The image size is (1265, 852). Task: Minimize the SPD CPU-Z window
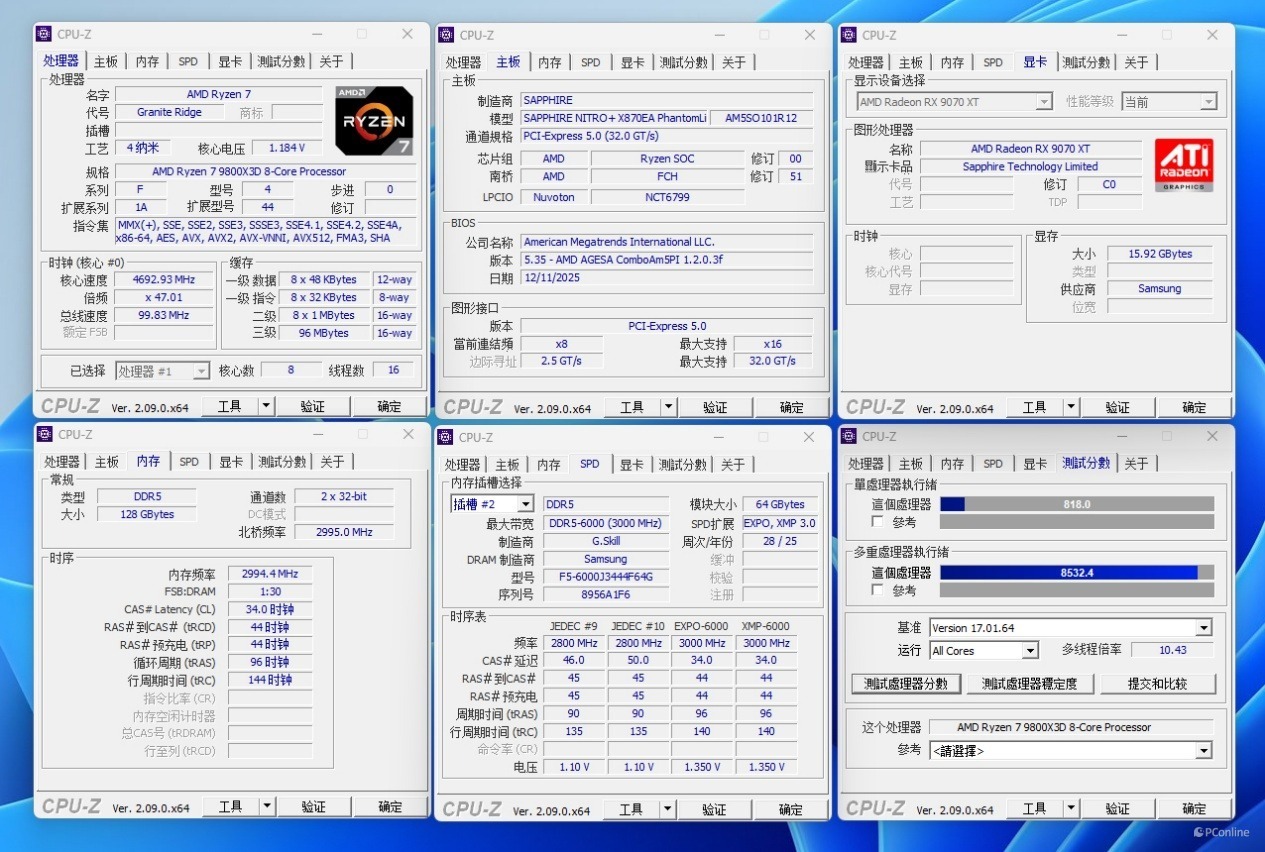tap(717, 437)
